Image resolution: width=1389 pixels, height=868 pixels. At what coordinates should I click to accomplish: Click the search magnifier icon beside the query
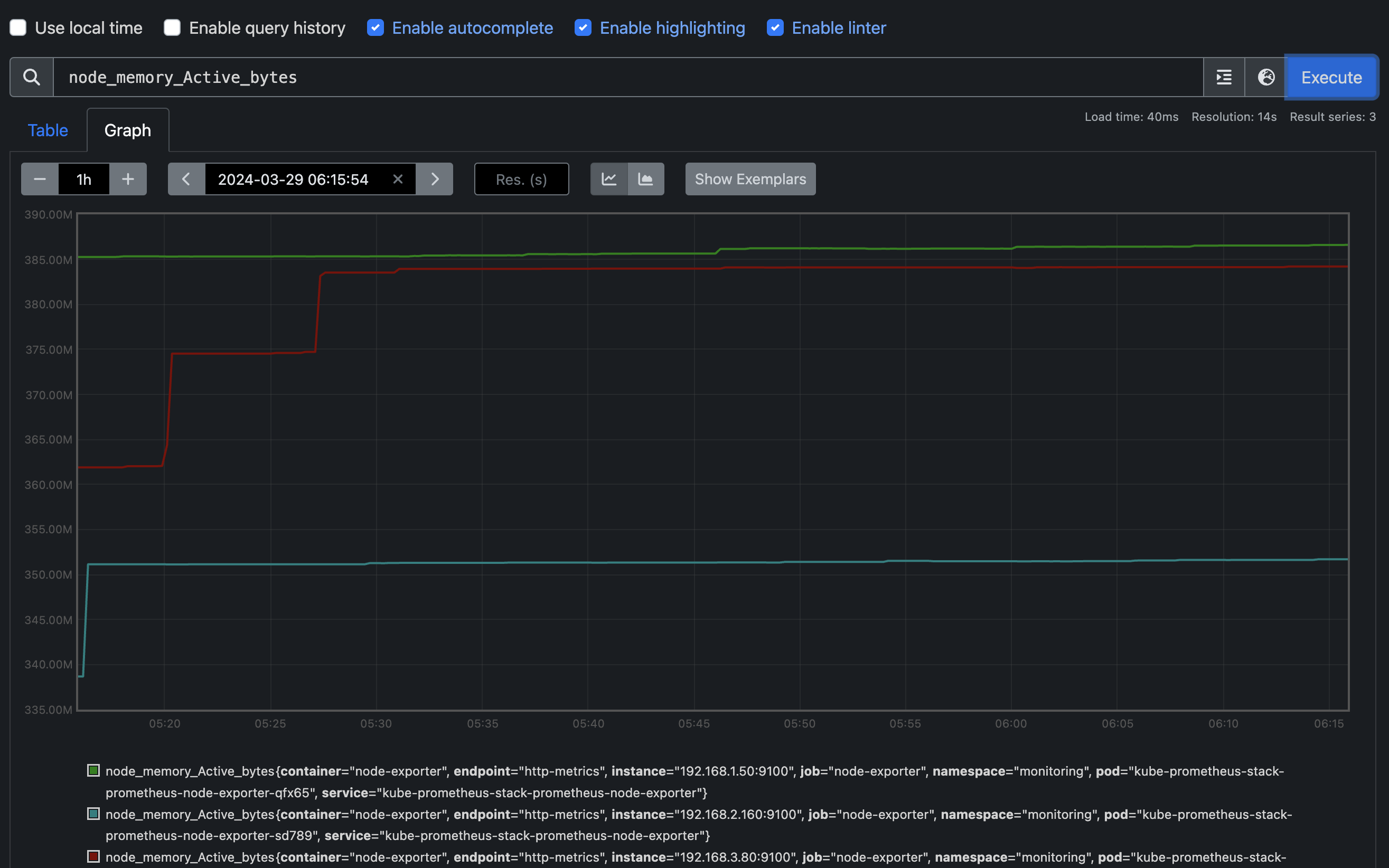coord(32,77)
